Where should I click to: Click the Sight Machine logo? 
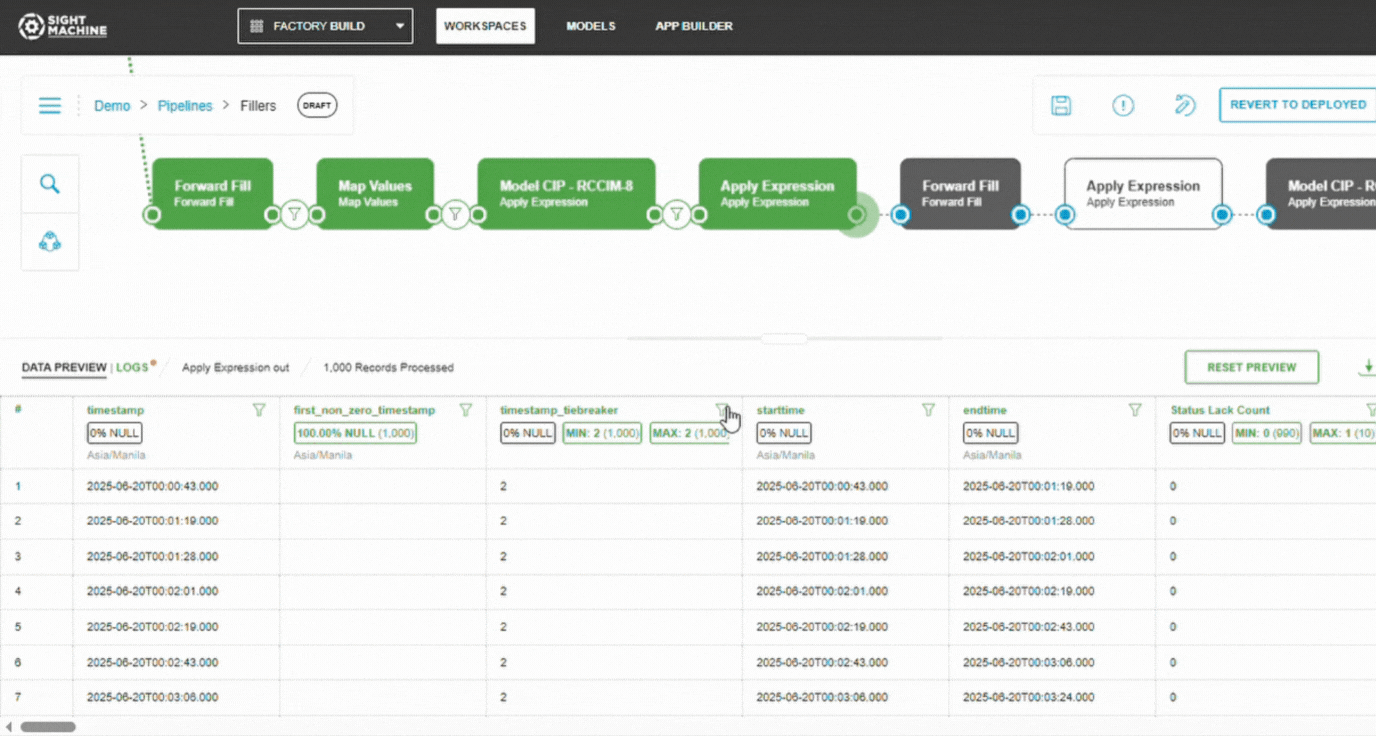62,26
